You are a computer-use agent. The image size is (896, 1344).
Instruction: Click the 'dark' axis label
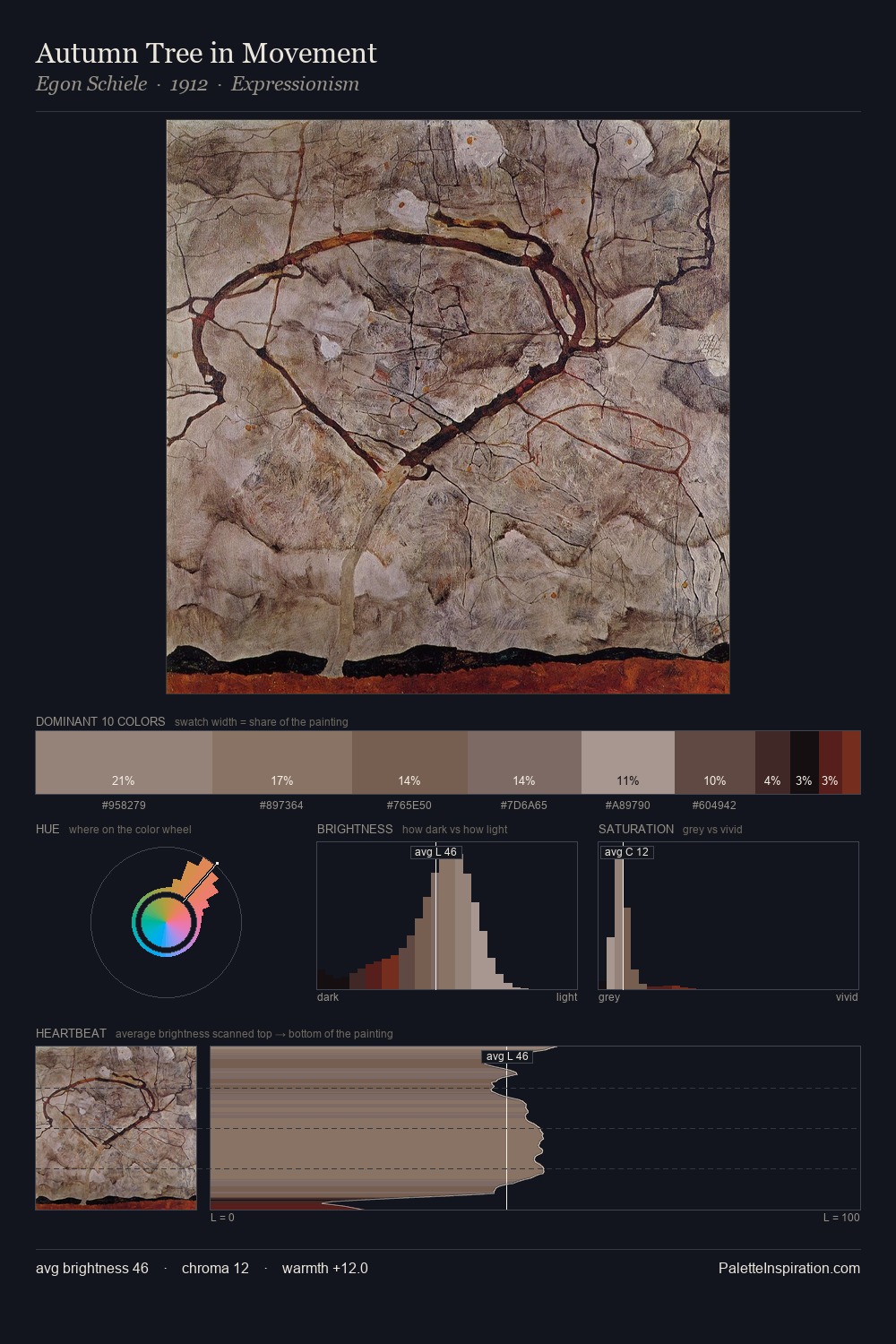coord(328,997)
